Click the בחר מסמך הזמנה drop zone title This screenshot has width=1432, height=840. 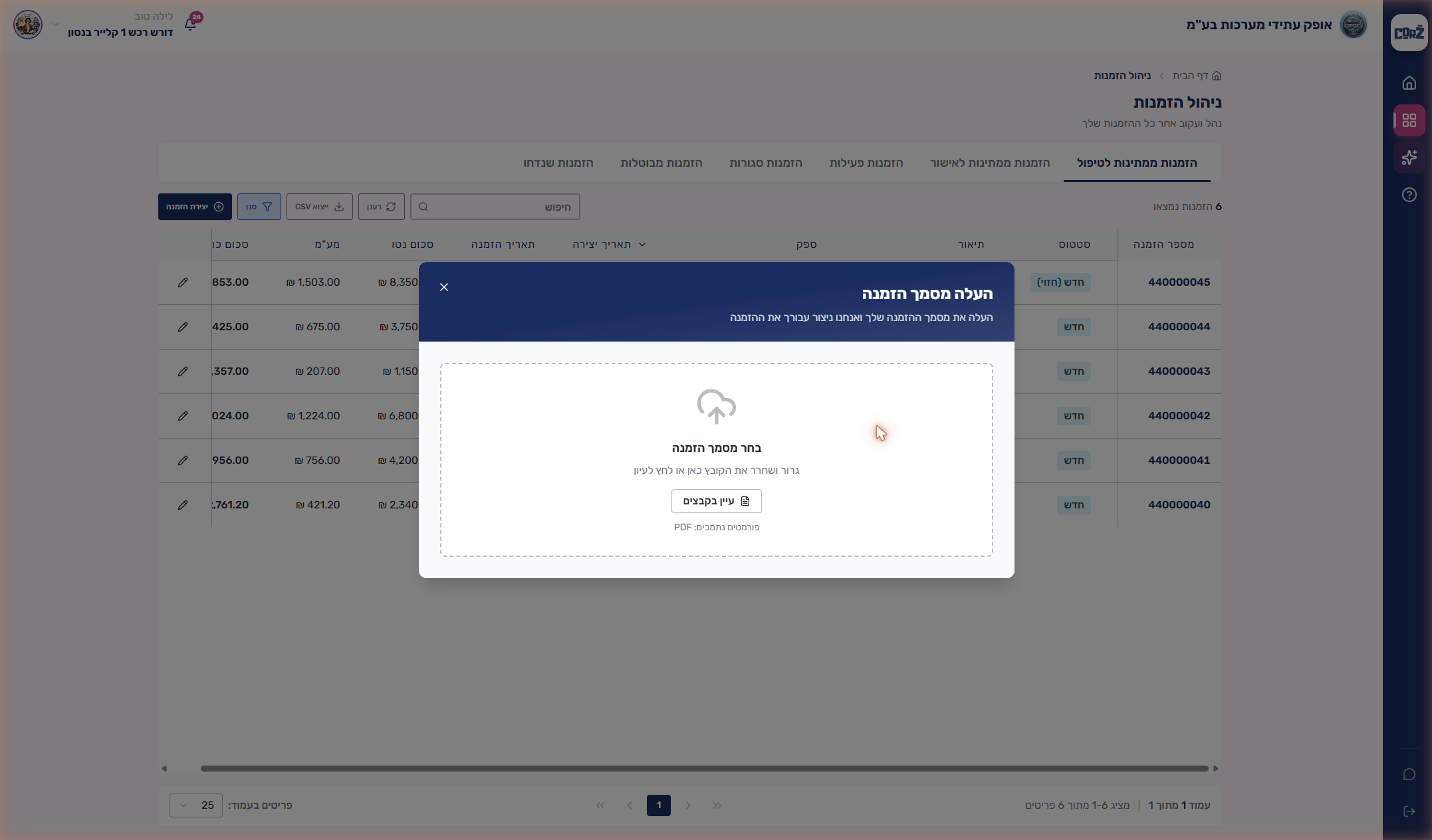tap(716, 449)
